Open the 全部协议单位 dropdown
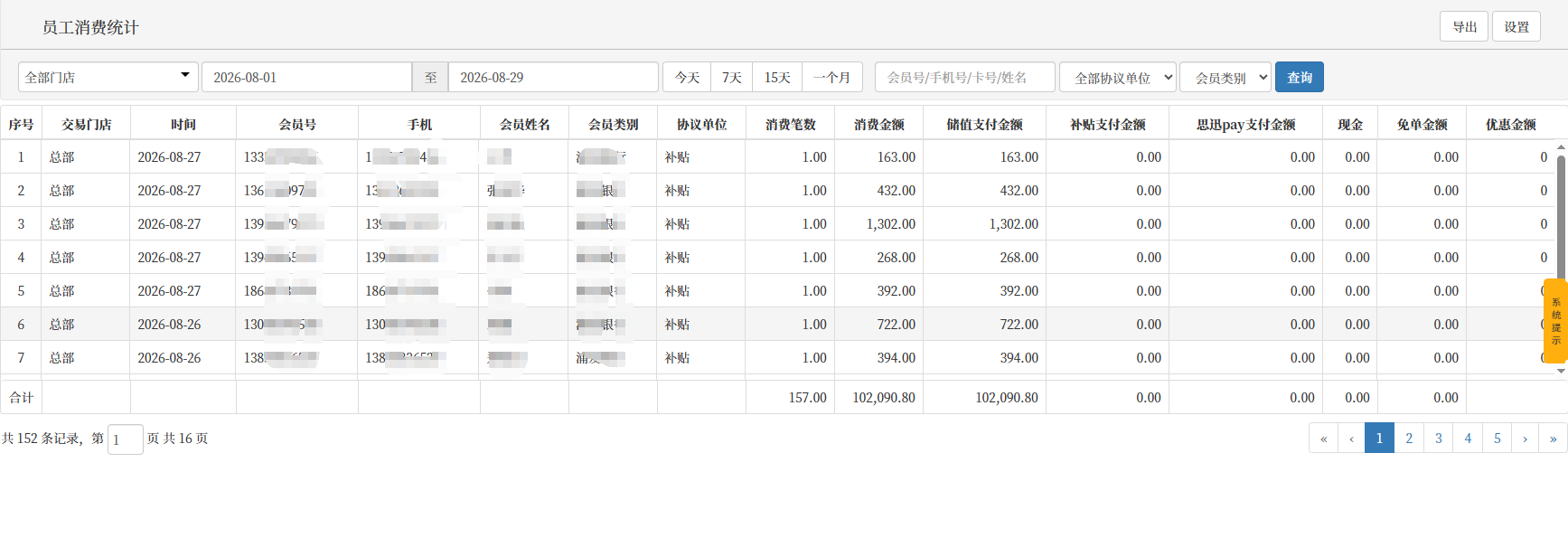 coord(1118,78)
